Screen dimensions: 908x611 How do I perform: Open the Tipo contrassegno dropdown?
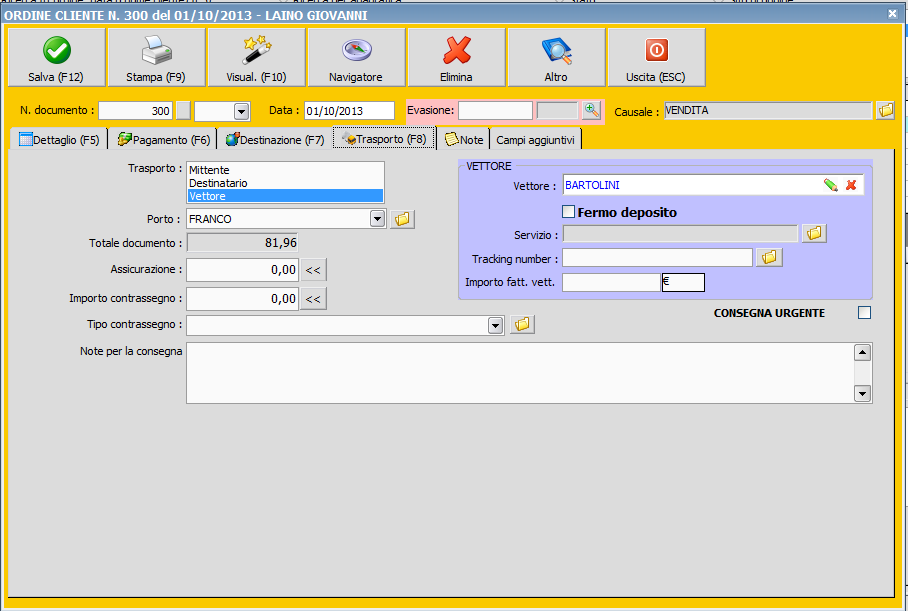(x=495, y=325)
